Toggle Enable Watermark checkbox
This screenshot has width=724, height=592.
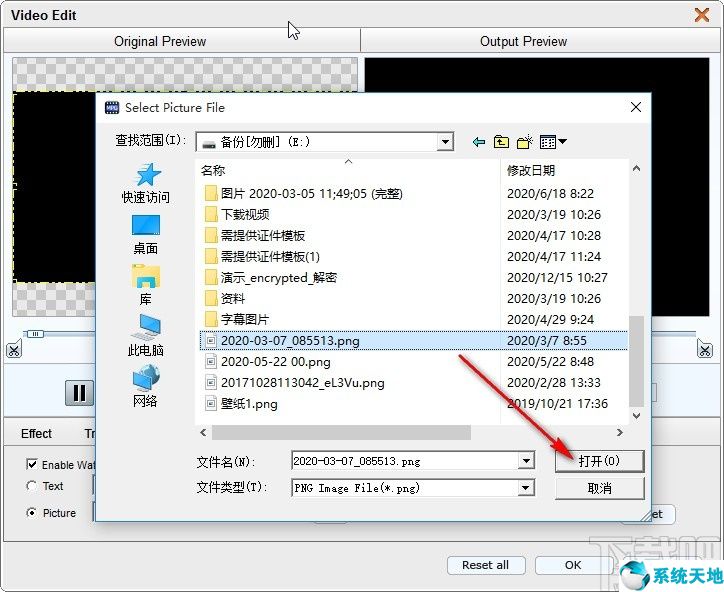31,464
